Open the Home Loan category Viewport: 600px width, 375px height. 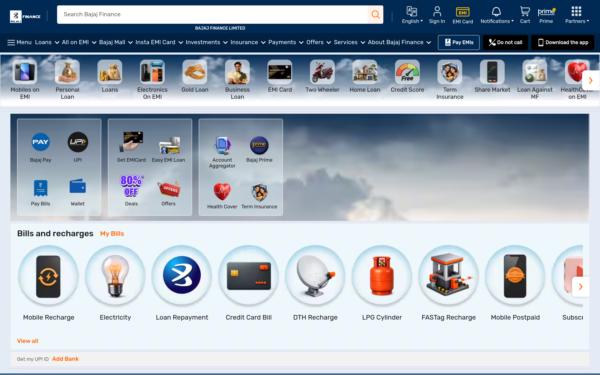pyautogui.click(x=365, y=72)
